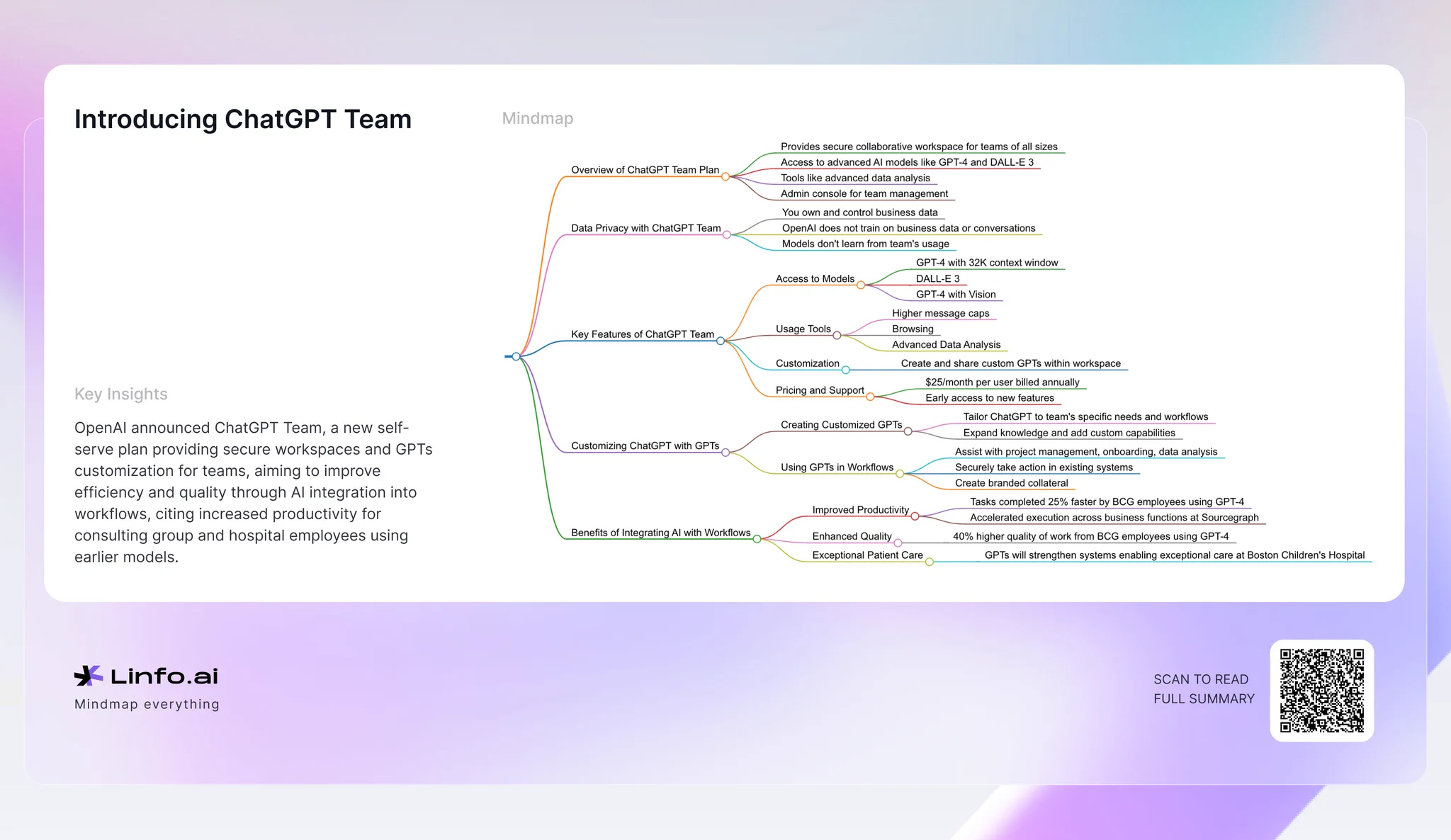The width and height of the screenshot is (1451, 840).
Task: Click Assist with project management, onboarding leaf
Action: point(1086,452)
